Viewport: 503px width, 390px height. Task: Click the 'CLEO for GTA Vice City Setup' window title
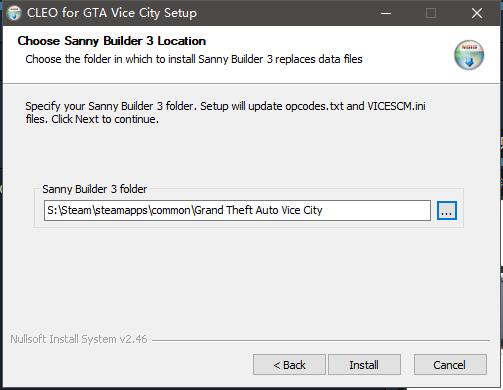[x=112, y=13]
